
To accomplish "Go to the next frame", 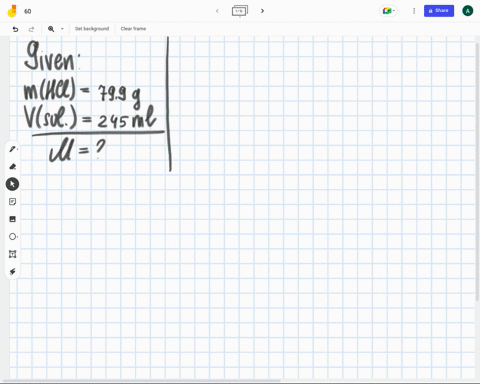I will click(262, 11).
